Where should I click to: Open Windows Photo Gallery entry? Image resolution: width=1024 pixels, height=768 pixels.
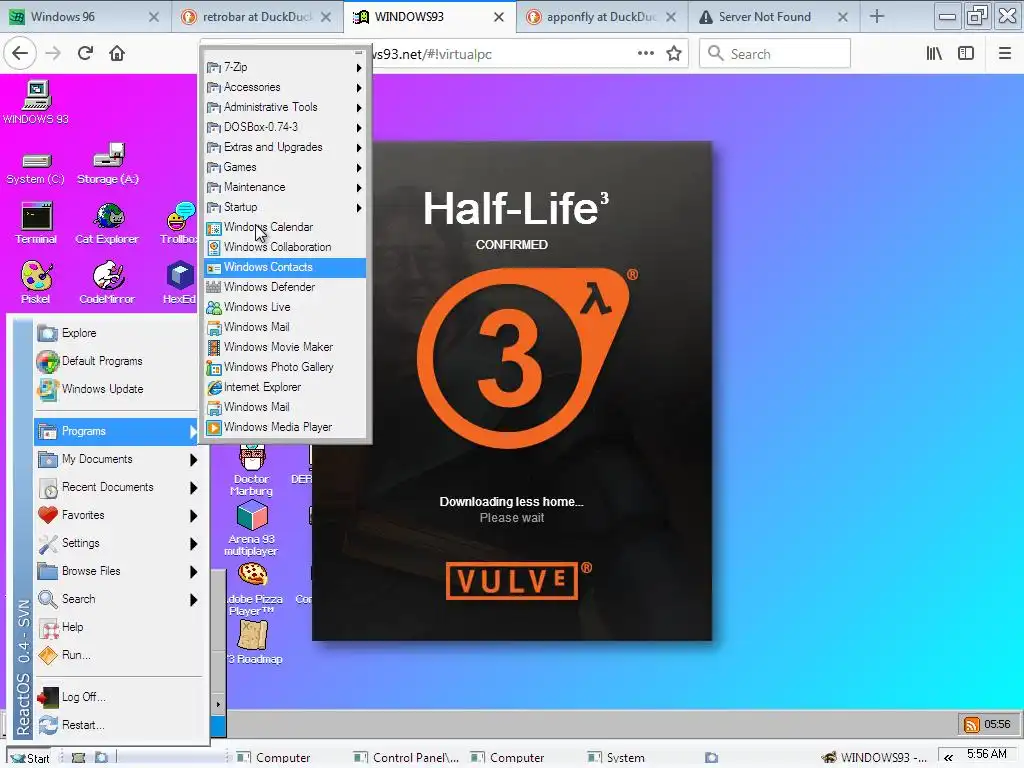[x=285, y=367]
